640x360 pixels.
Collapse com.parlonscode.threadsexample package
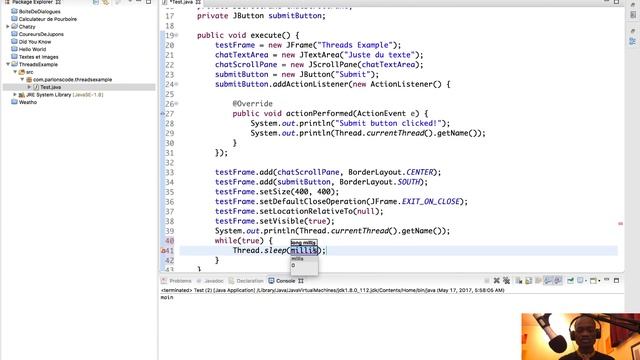click(22, 80)
